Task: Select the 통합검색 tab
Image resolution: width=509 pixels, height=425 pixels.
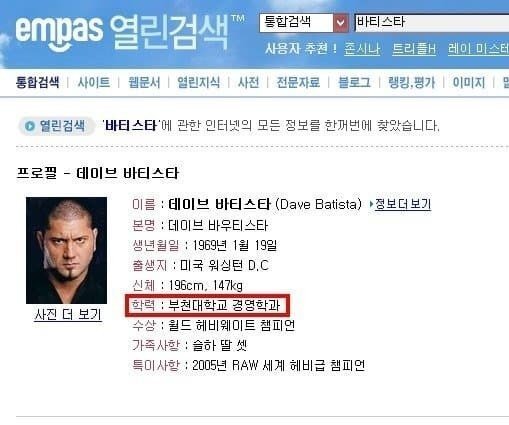Action: (38, 82)
